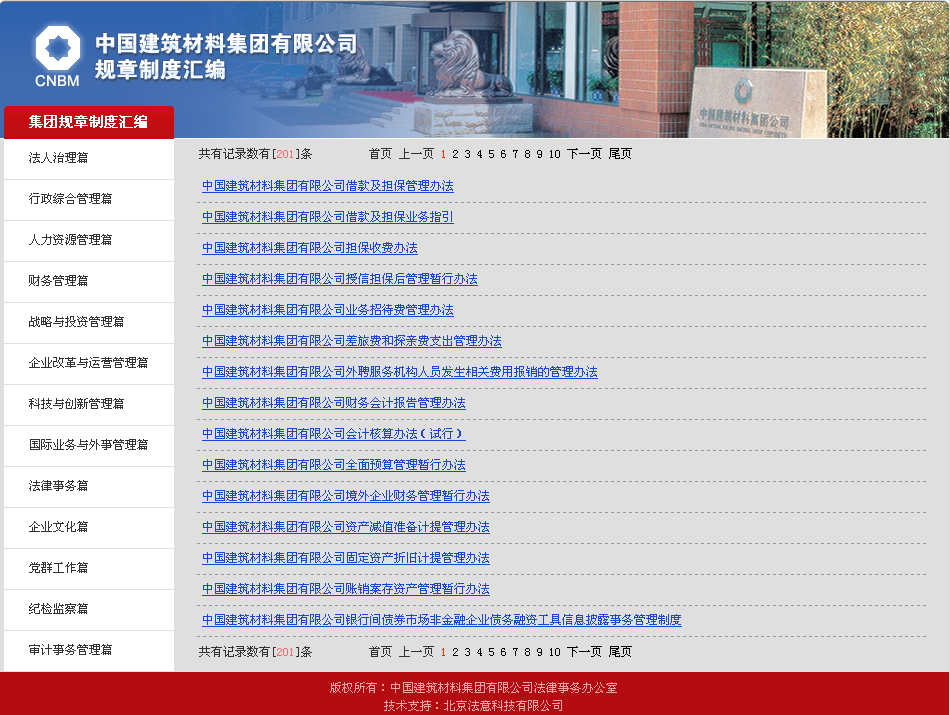The width and height of the screenshot is (950, 715).
Task: Select page 1 in the upper pagination
Action: tap(443, 155)
